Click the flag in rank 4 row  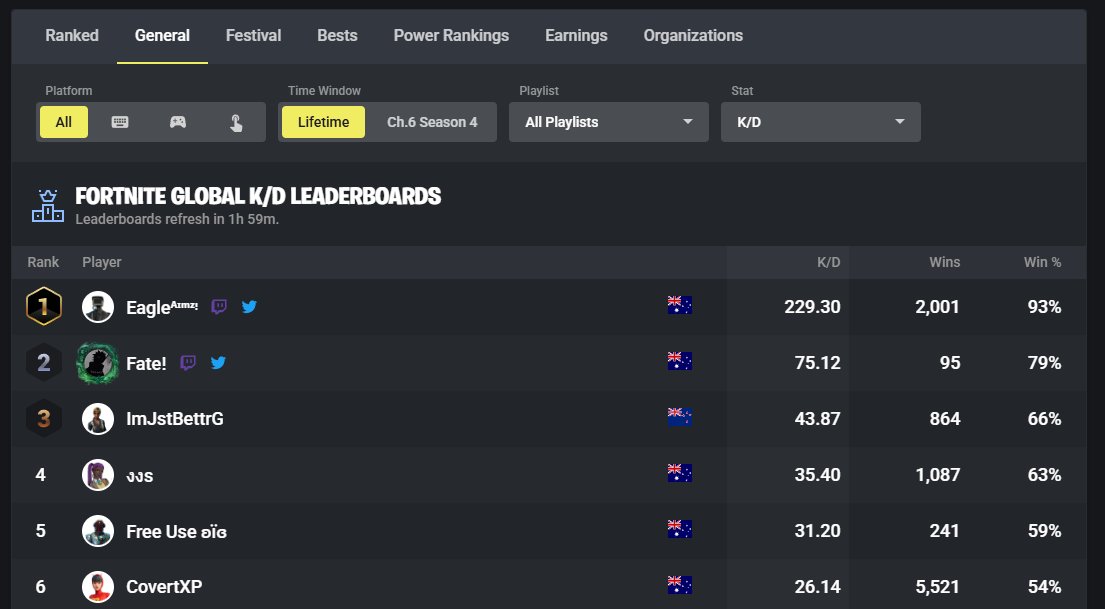pyautogui.click(x=679, y=473)
